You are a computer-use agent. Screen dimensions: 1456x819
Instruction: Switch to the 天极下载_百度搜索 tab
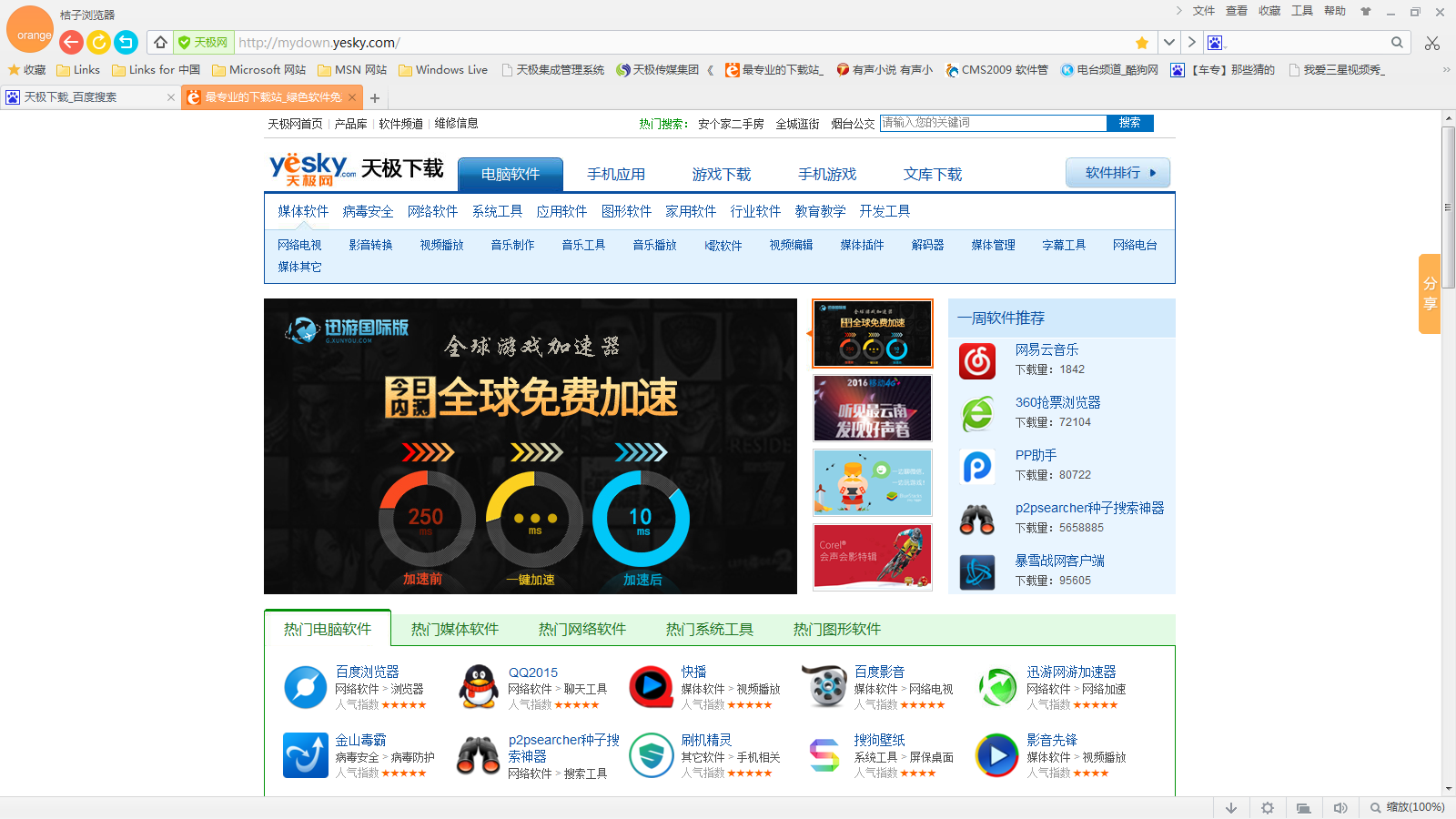pyautogui.click(x=90, y=97)
